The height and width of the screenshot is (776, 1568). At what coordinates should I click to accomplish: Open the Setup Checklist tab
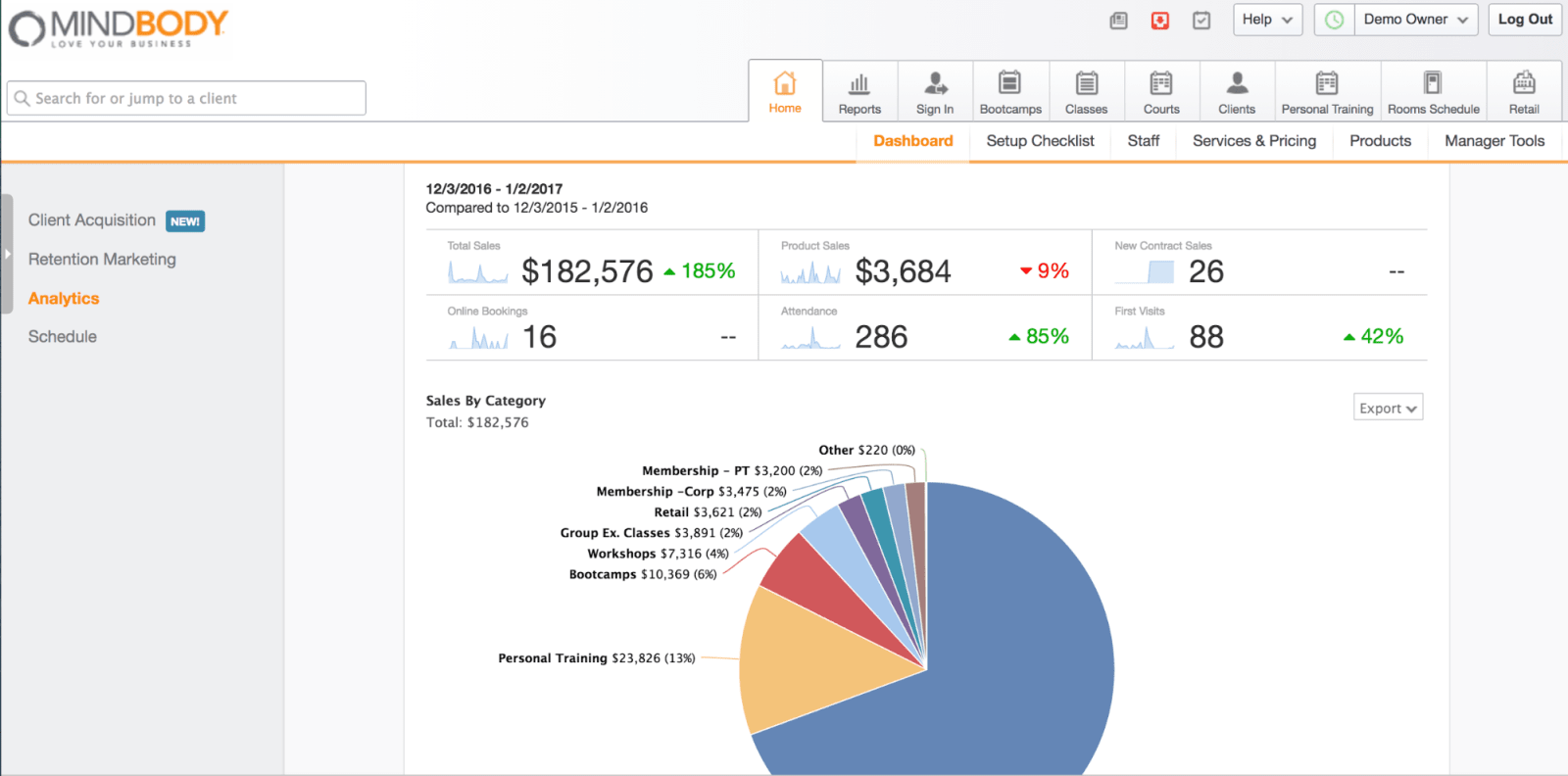pos(1040,141)
